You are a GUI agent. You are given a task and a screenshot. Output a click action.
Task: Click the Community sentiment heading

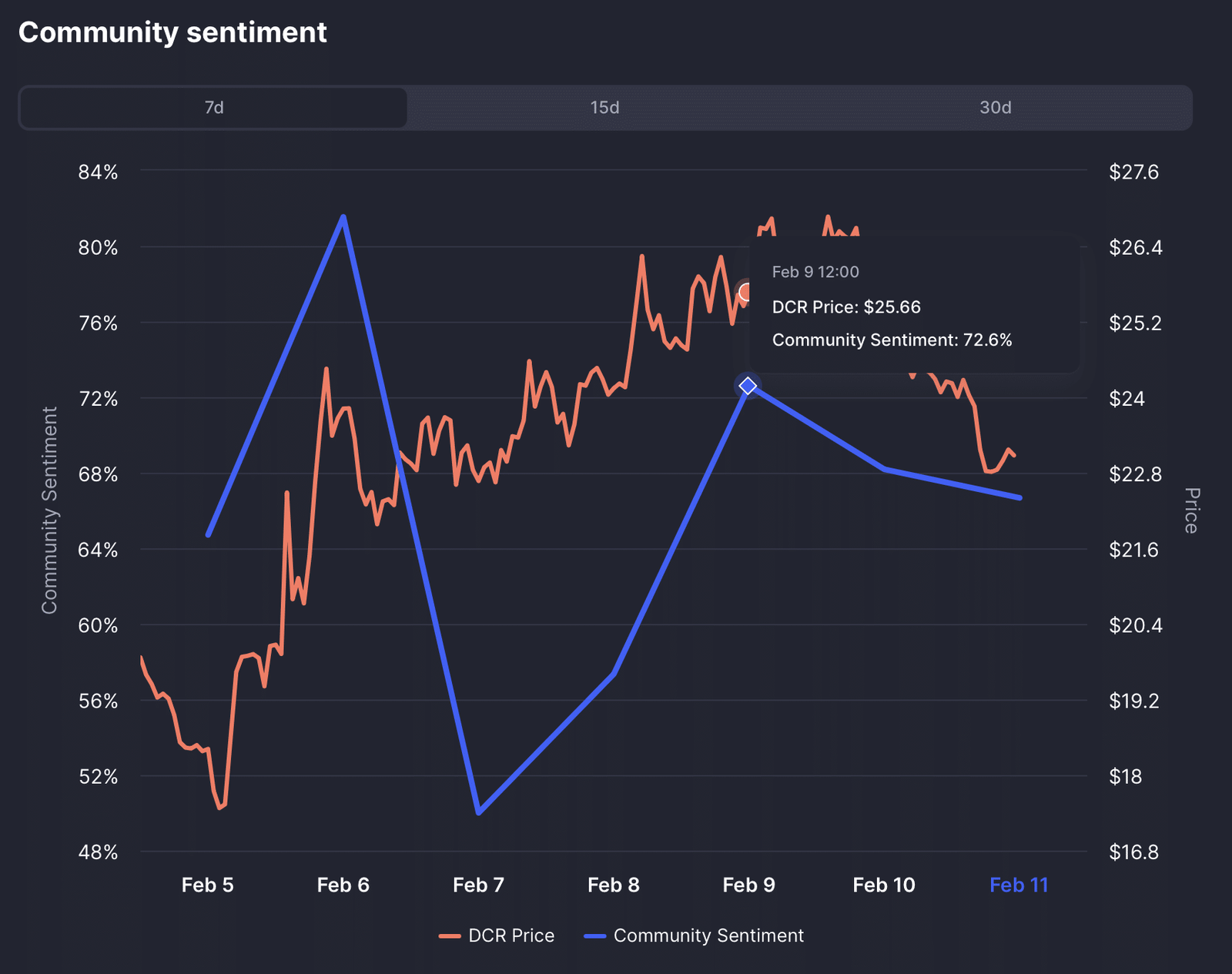172,32
